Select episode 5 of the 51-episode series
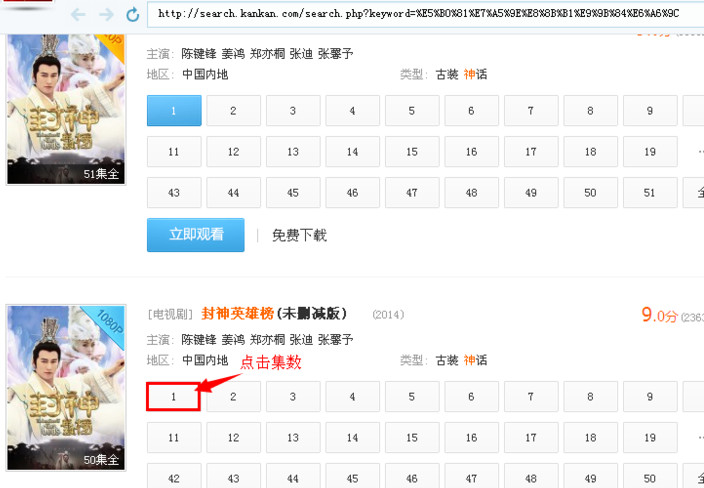This screenshot has width=704, height=488. 412,110
